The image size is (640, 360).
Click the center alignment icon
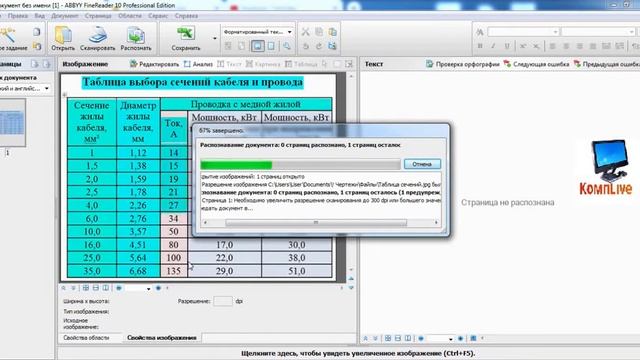point(566,46)
